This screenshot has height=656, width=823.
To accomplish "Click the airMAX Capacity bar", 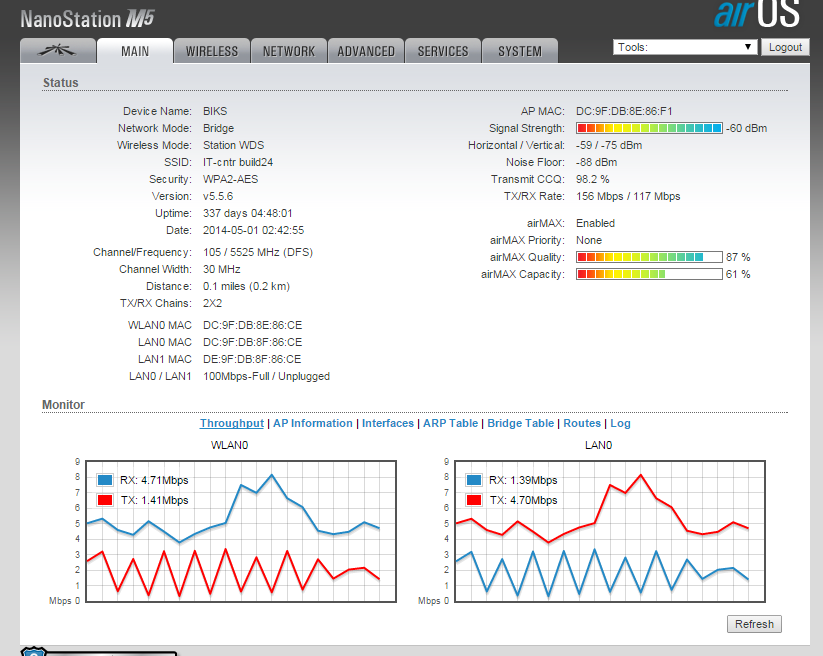I will point(649,274).
